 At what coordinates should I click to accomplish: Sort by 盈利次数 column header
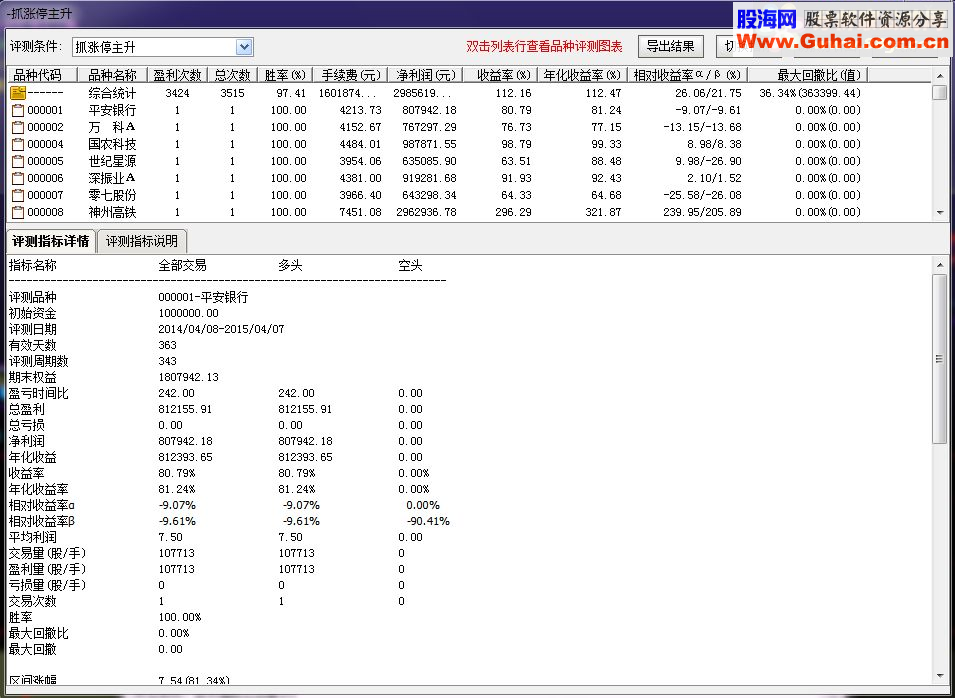[177, 75]
